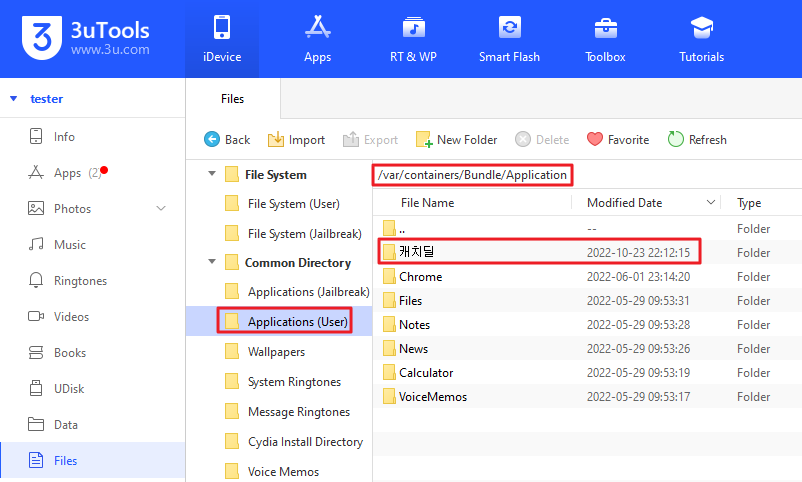Click the path field /var/containers/Bundle/Application
The image size is (802, 482).
(472, 175)
